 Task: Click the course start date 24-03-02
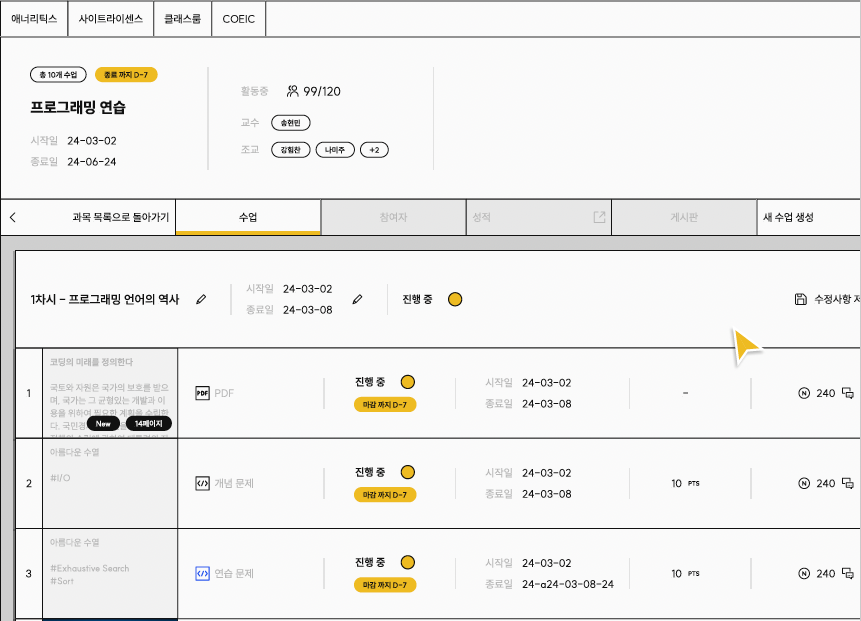92,141
